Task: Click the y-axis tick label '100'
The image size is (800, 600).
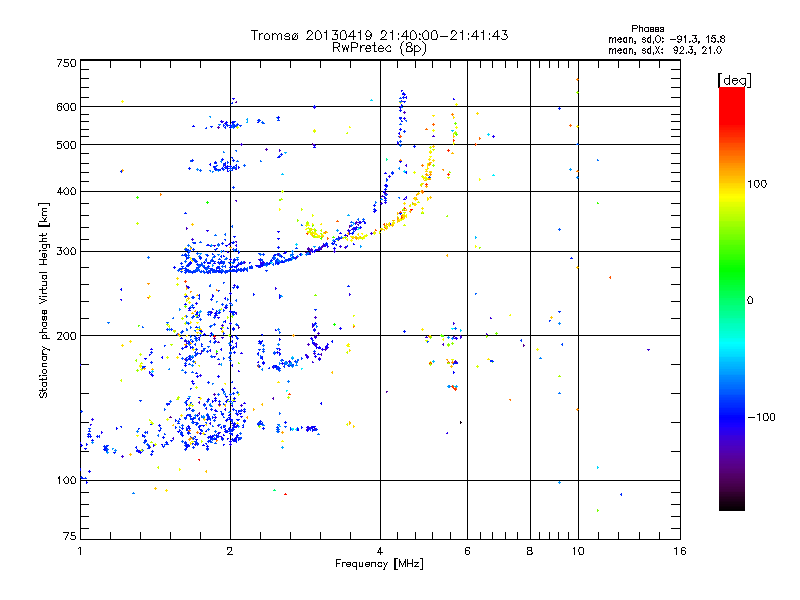Action: pos(66,481)
